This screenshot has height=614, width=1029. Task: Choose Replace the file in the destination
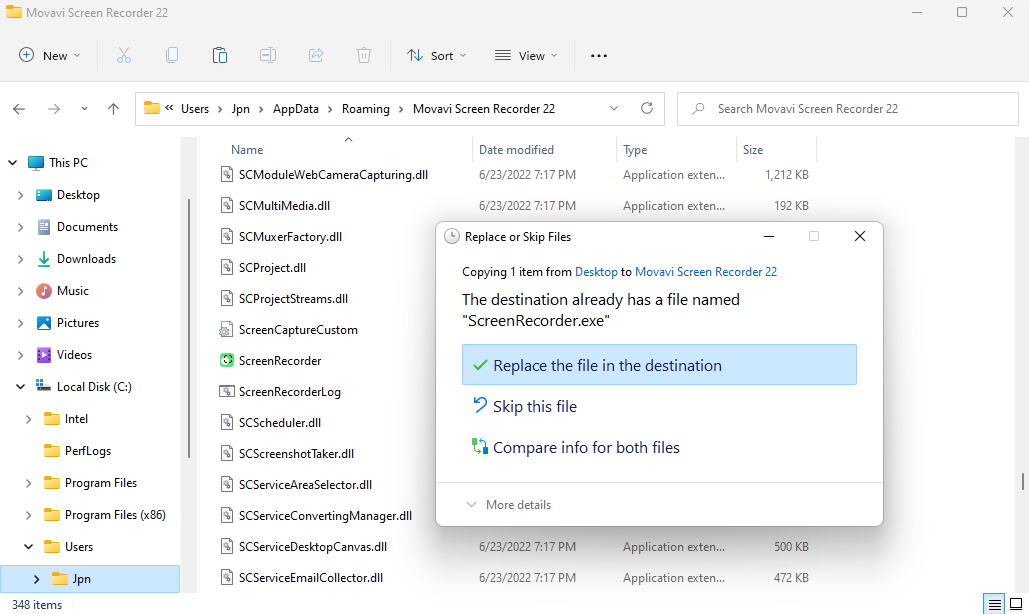(659, 365)
